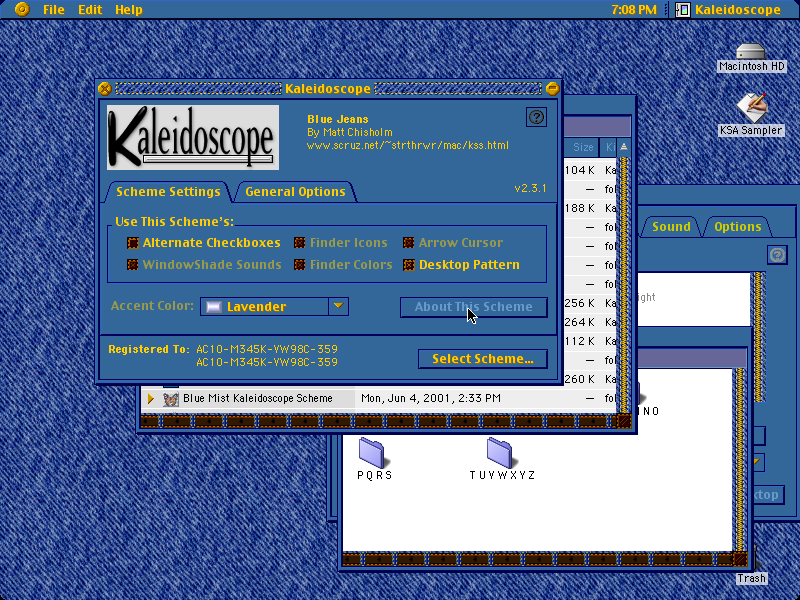Screen dimensions: 800x600
Task: Toggle the Arrow Cursor checkbox
Action: tap(453, 243)
